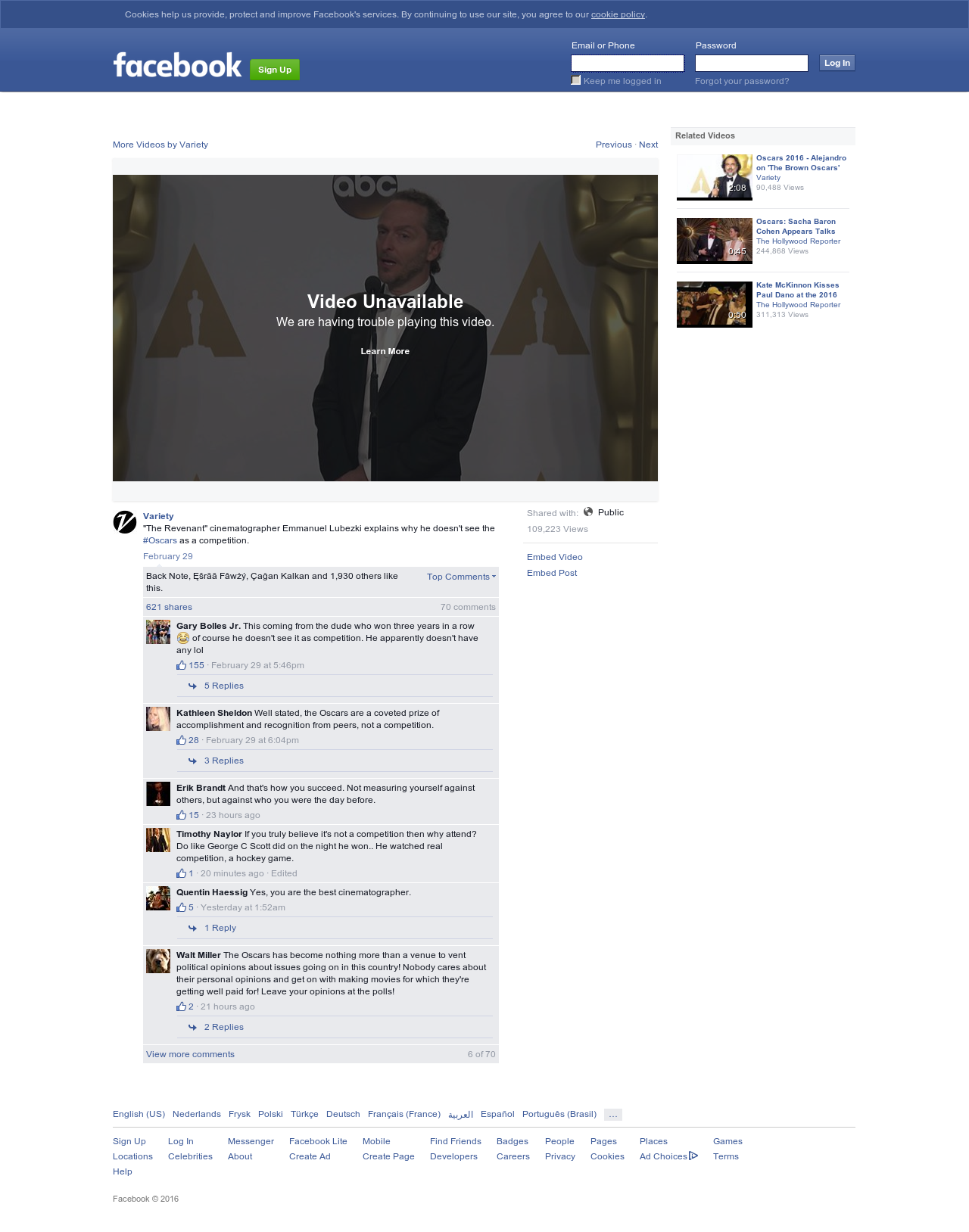Click the Log In button
This screenshot has height=1232, width=969.
(x=837, y=63)
